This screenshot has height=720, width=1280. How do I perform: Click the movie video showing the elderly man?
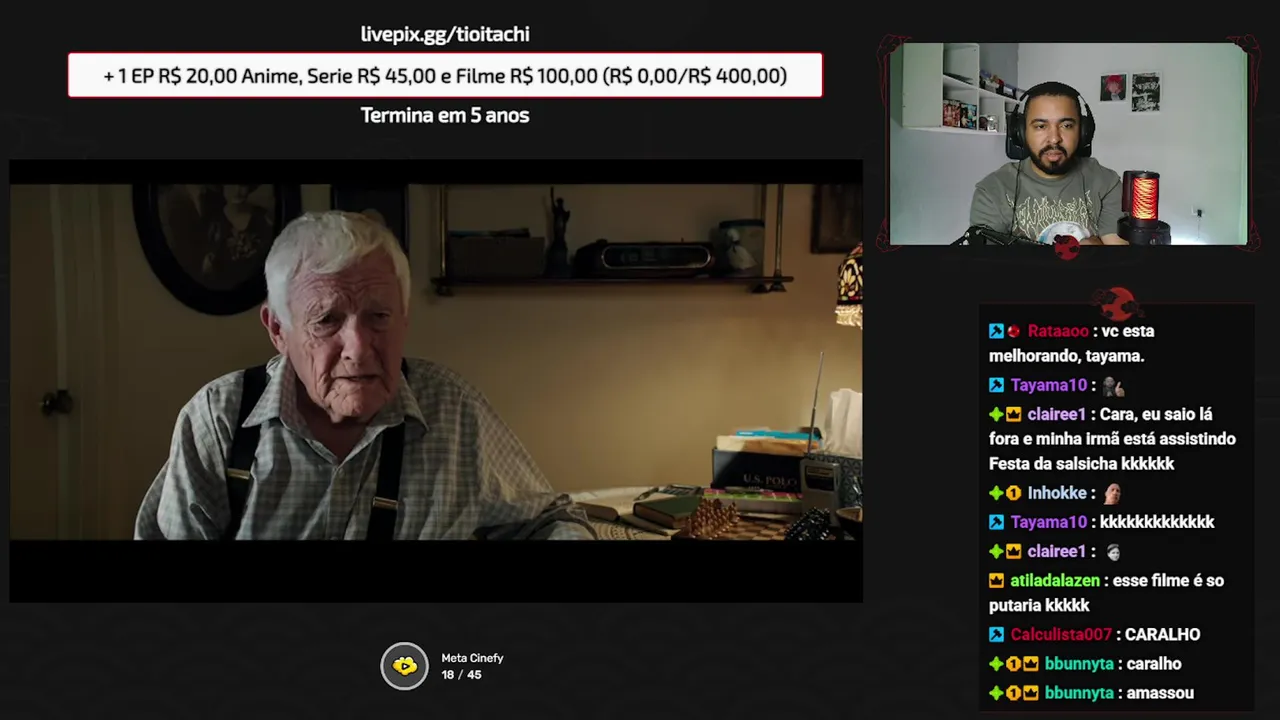tap(436, 381)
